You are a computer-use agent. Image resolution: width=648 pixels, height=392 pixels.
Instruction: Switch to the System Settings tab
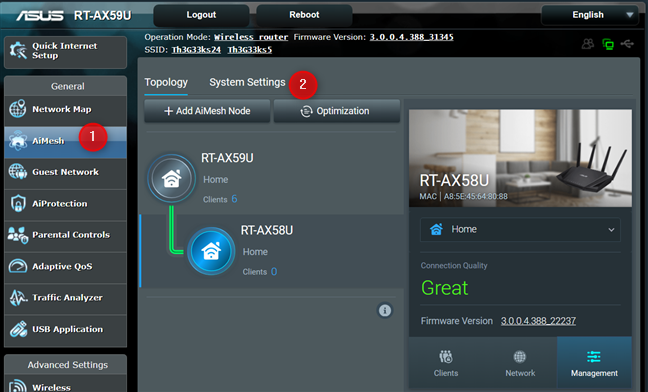click(247, 82)
